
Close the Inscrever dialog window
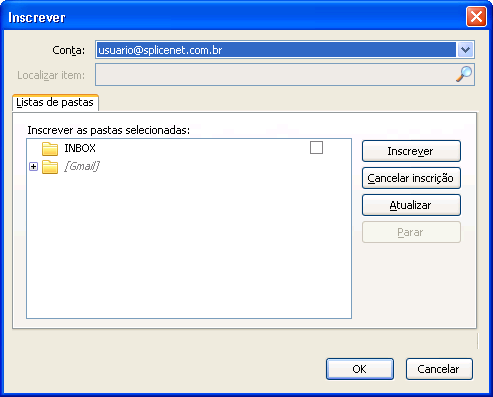pos(476,17)
